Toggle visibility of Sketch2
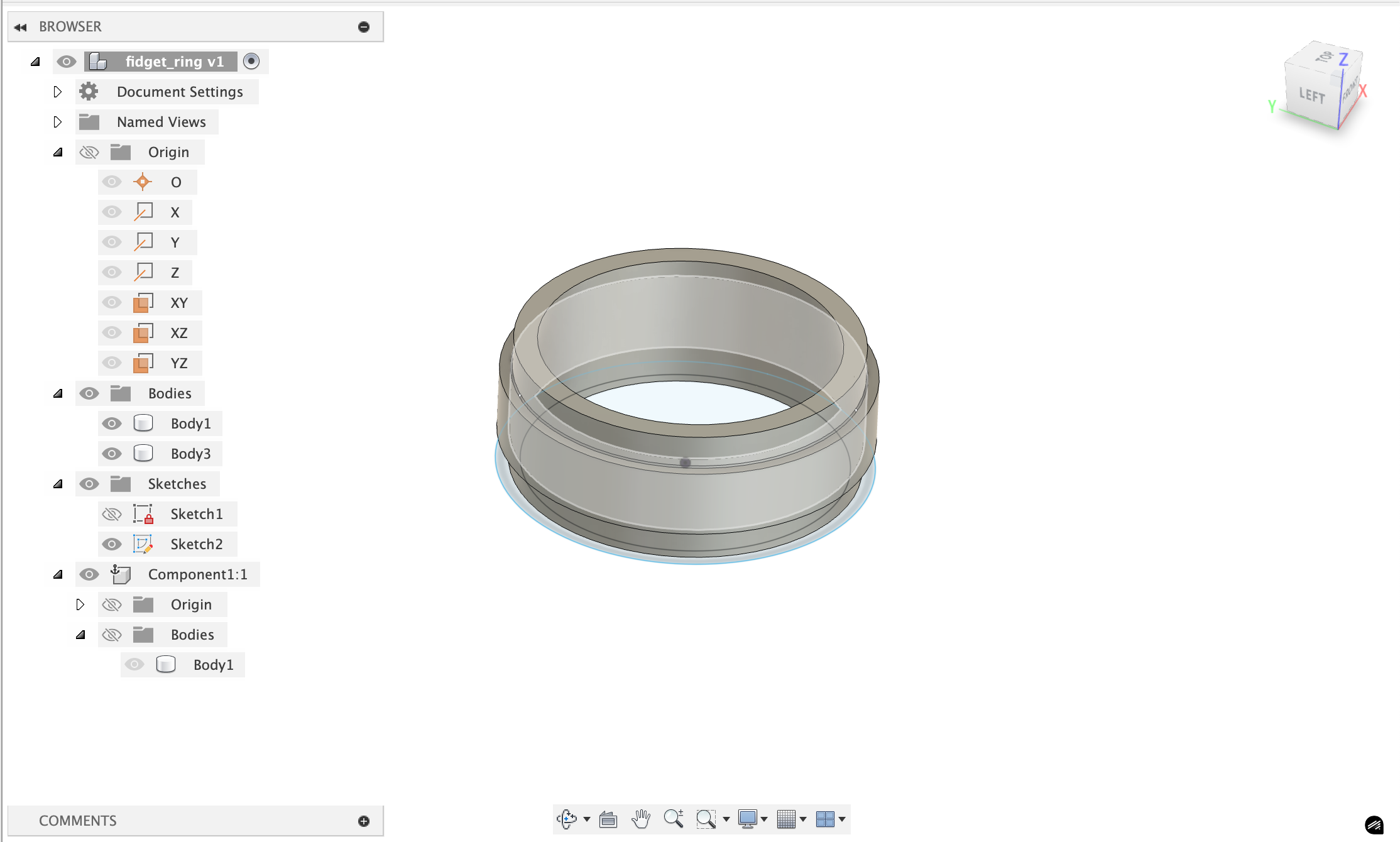The image size is (1400, 842). point(112,544)
